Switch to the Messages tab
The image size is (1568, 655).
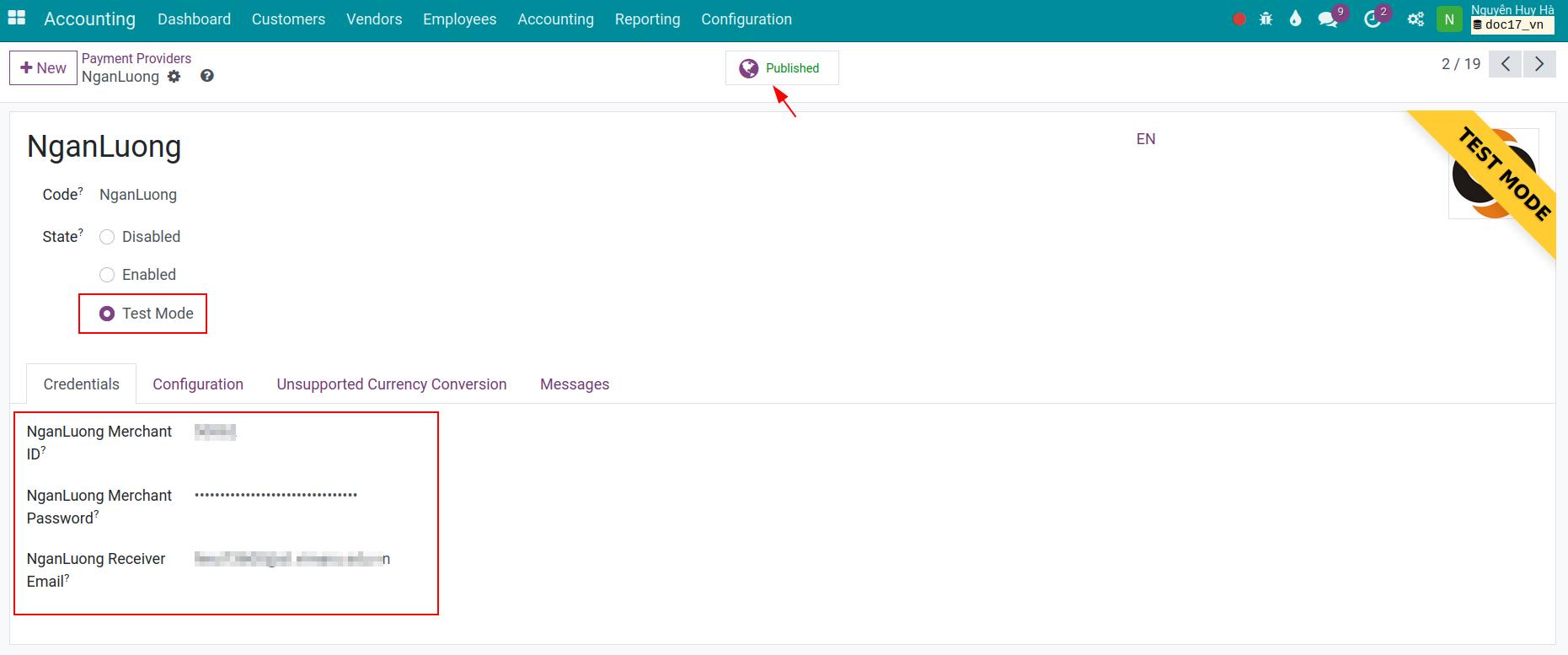click(x=575, y=384)
